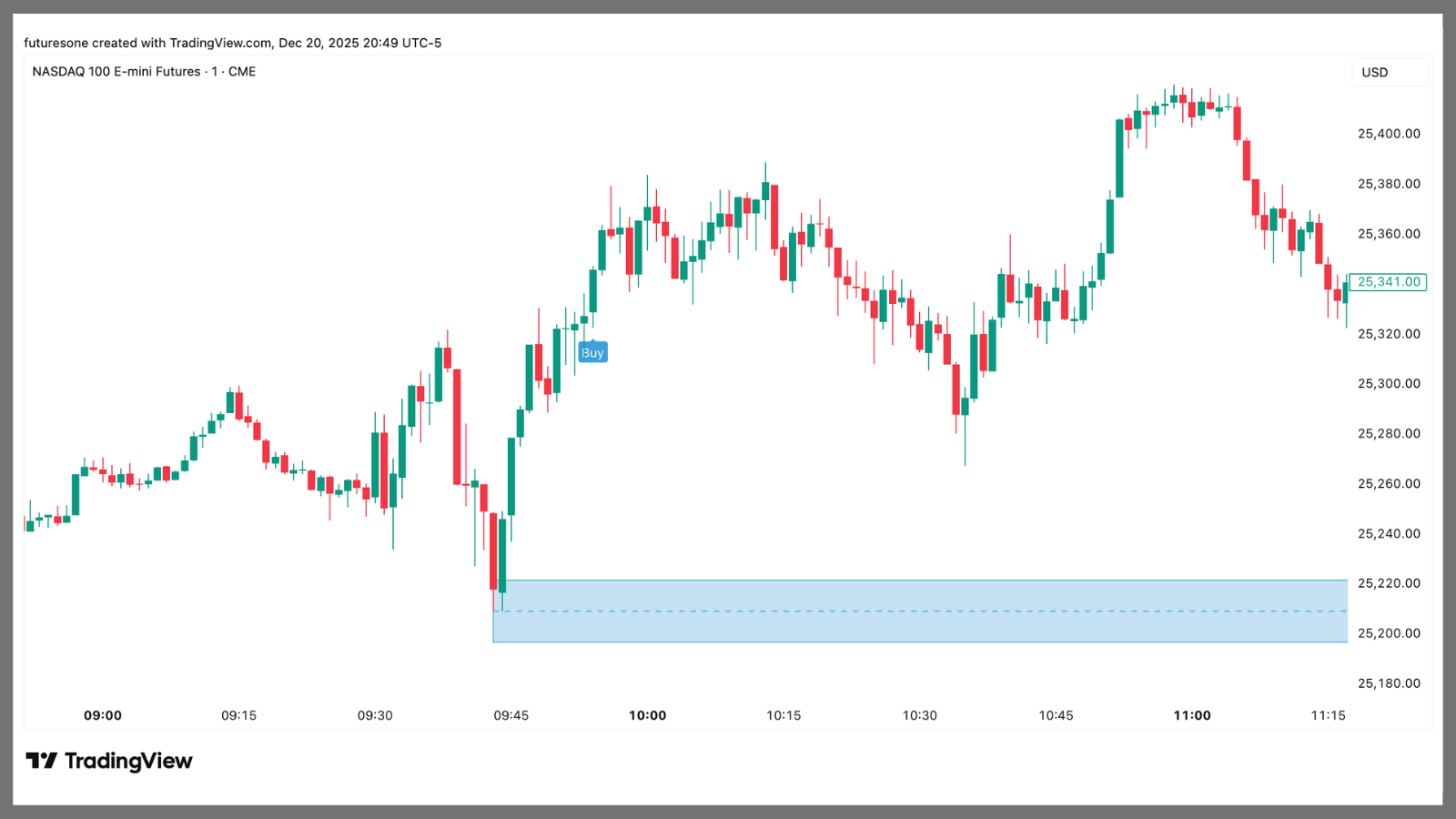Click the 10:15 time axis label
Viewport: 1456px width, 819px height.
click(784, 715)
